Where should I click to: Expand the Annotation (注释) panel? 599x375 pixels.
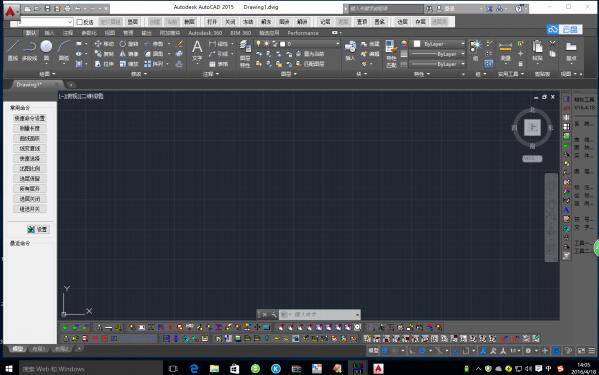(210, 74)
